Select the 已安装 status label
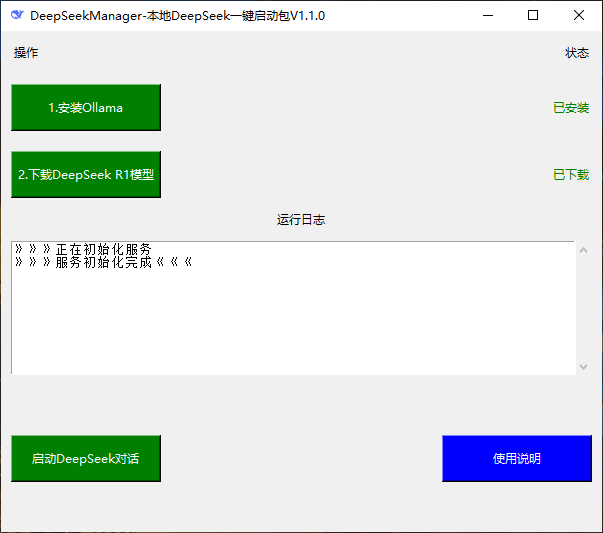Viewport: 603px width, 533px height. tap(571, 108)
